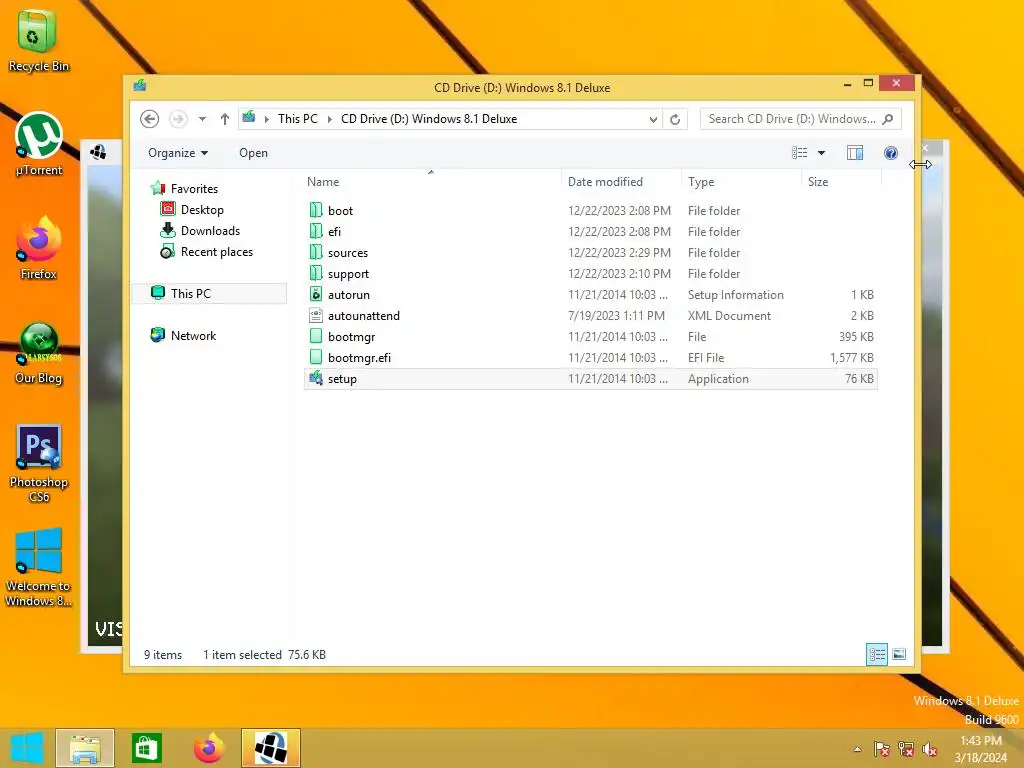Image resolution: width=1024 pixels, height=768 pixels.
Task: Open the recent locations dropdown arrow
Action: 202,119
